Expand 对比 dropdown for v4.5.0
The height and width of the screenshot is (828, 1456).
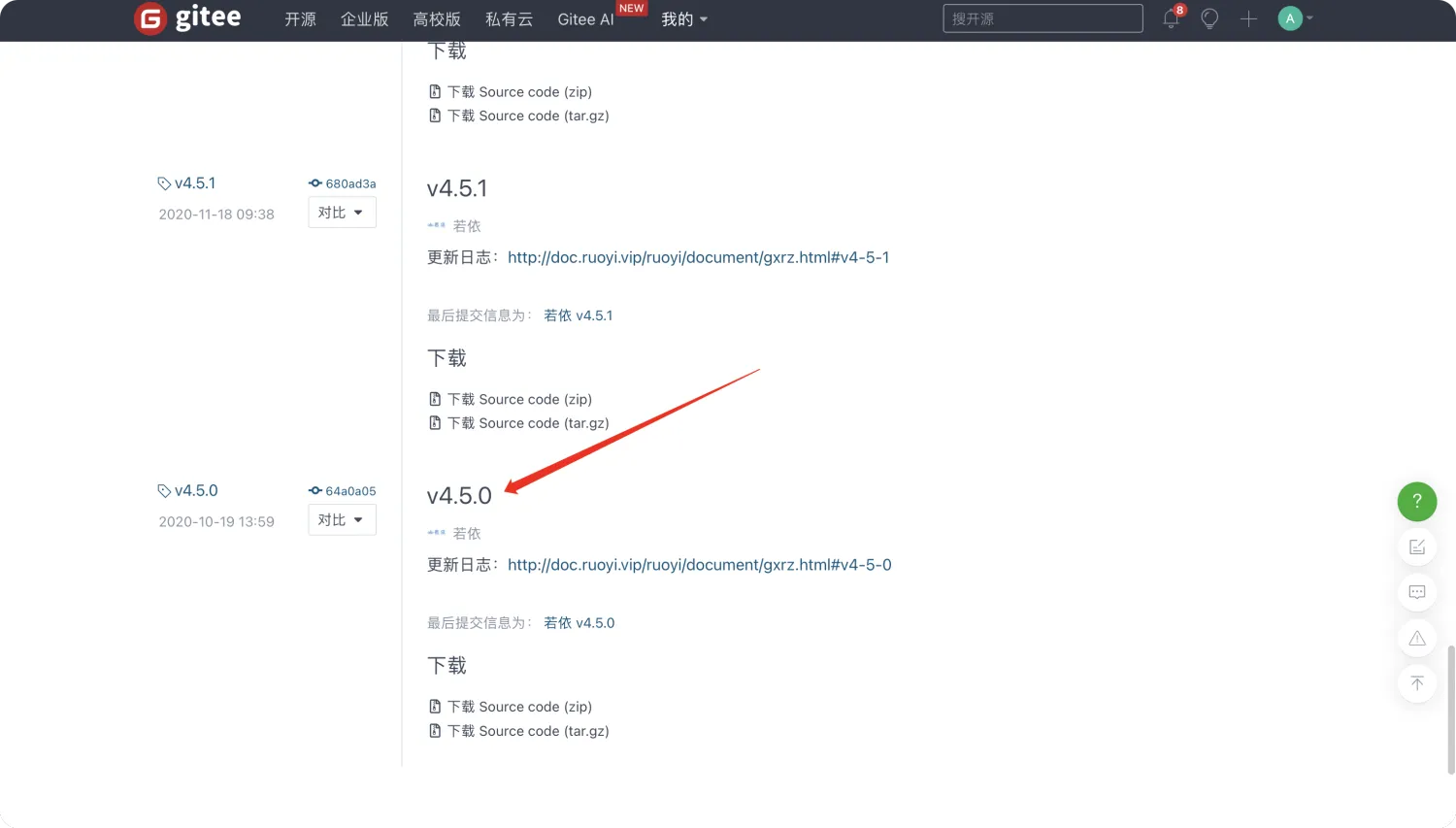point(342,520)
